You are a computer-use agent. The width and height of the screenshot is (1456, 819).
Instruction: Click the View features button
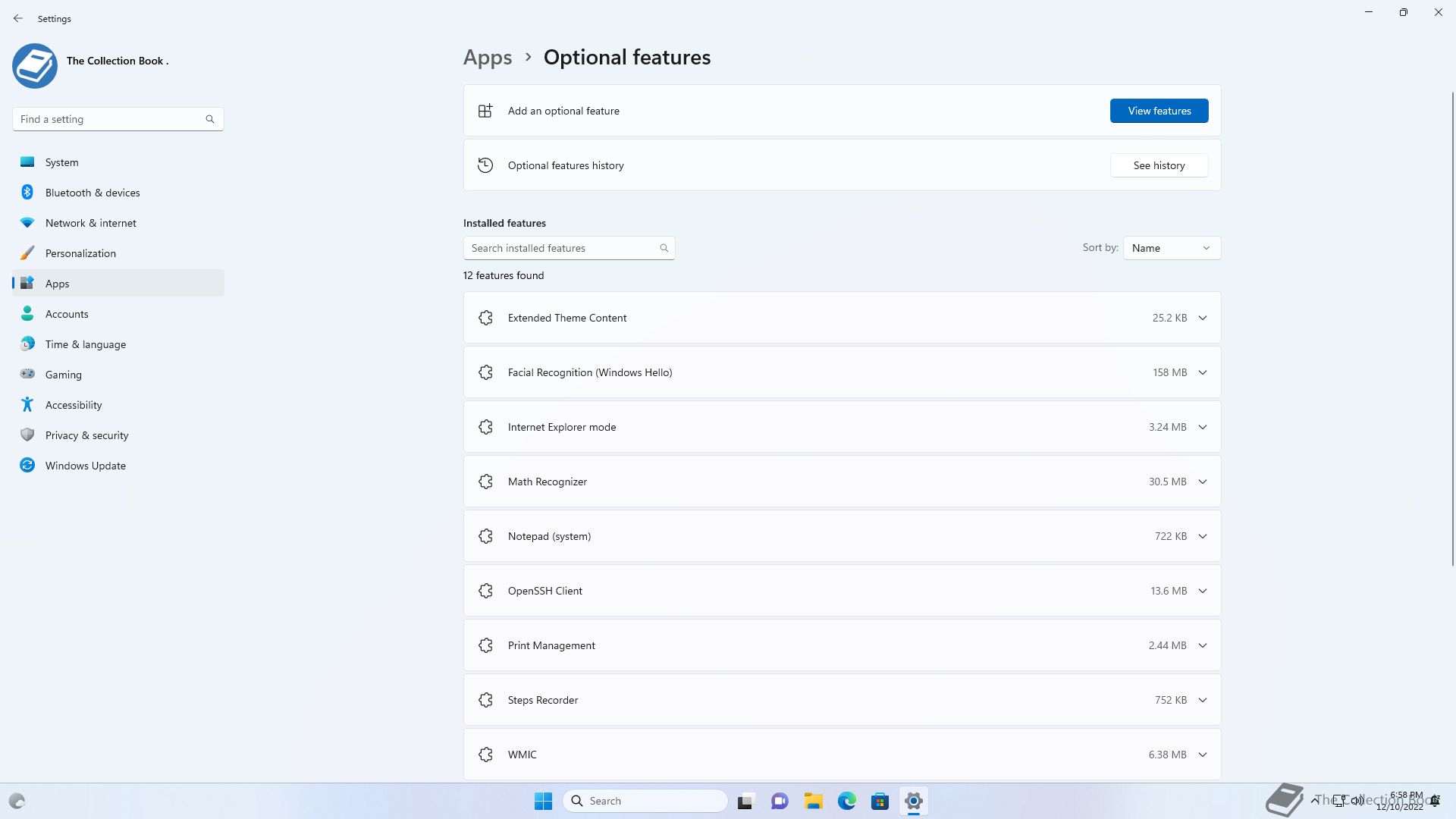pyautogui.click(x=1159, y=111)
